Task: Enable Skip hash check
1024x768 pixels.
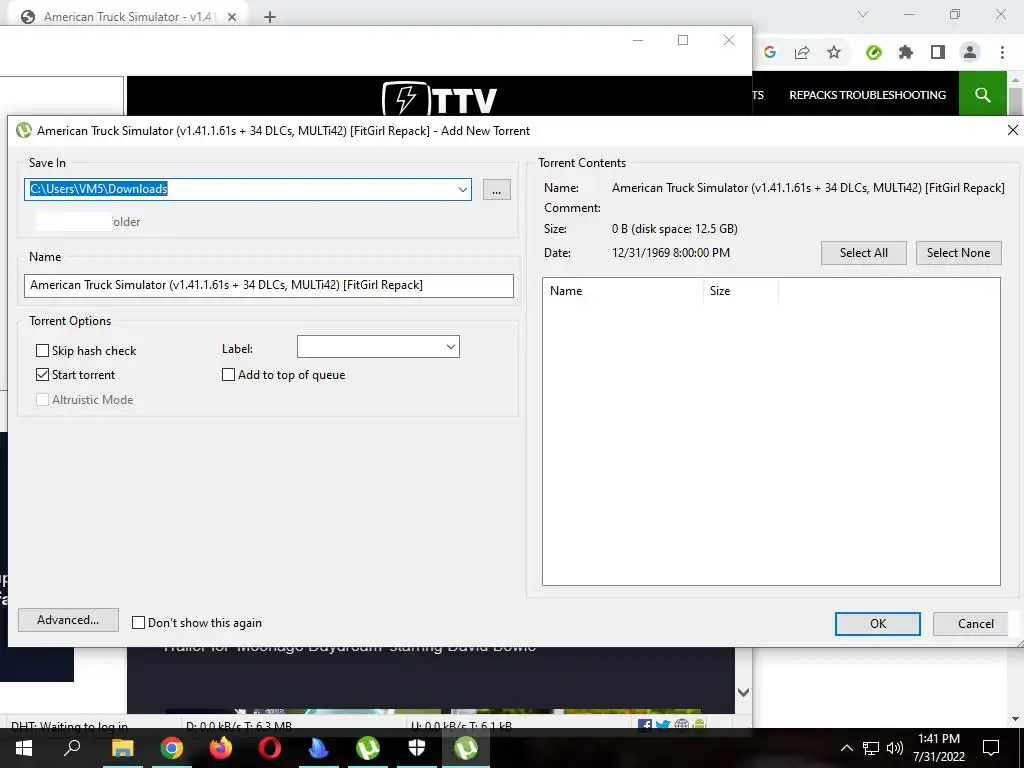Action: pyautogui.click(x=42, y=351)
